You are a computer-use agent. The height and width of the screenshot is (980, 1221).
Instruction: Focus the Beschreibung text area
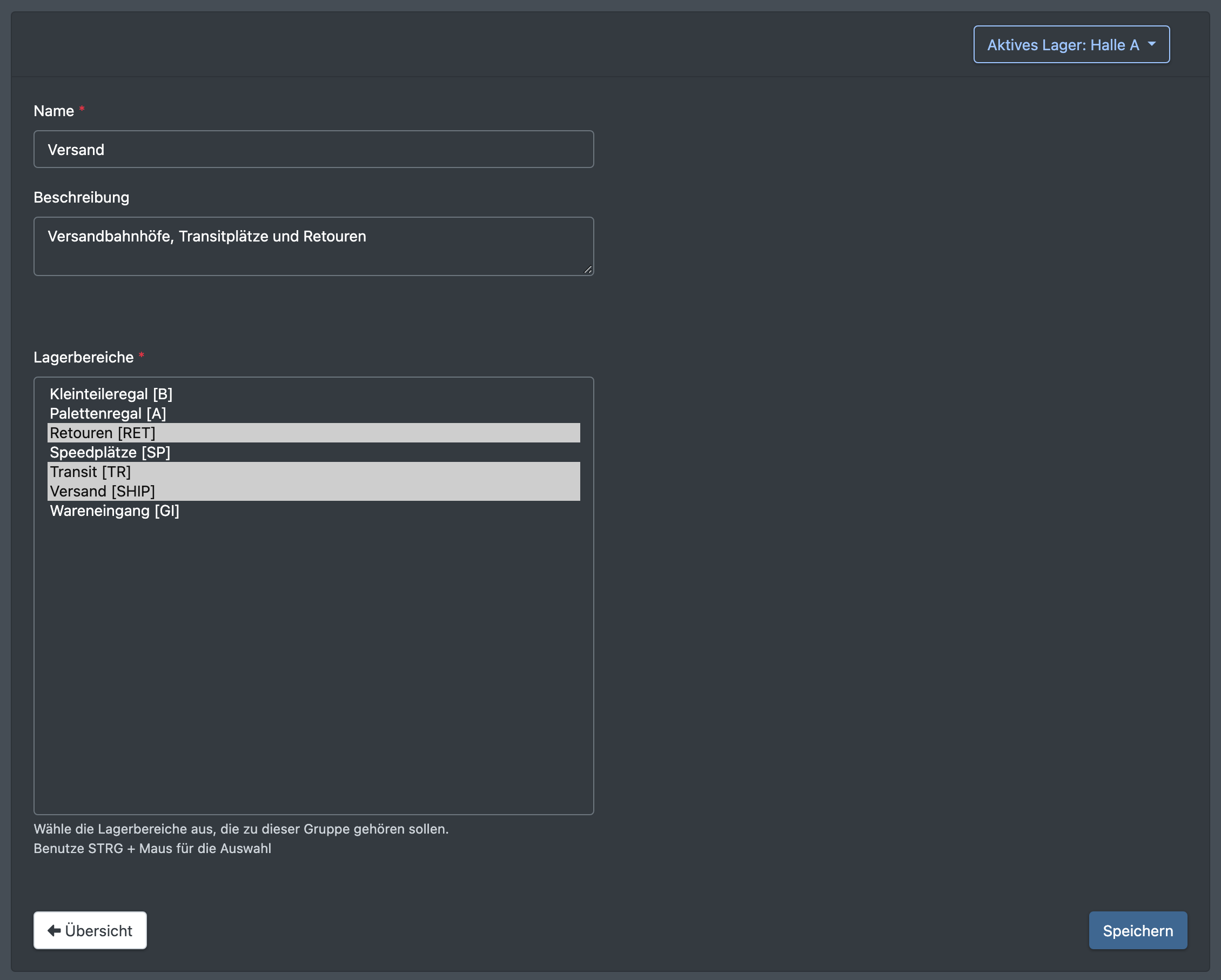coord(313,246)
